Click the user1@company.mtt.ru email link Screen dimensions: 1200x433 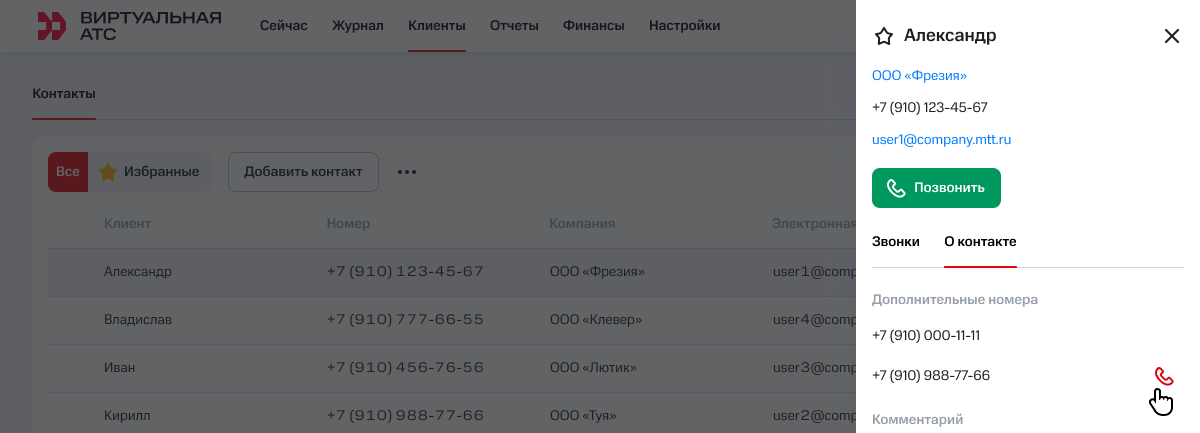pos(941,140)
